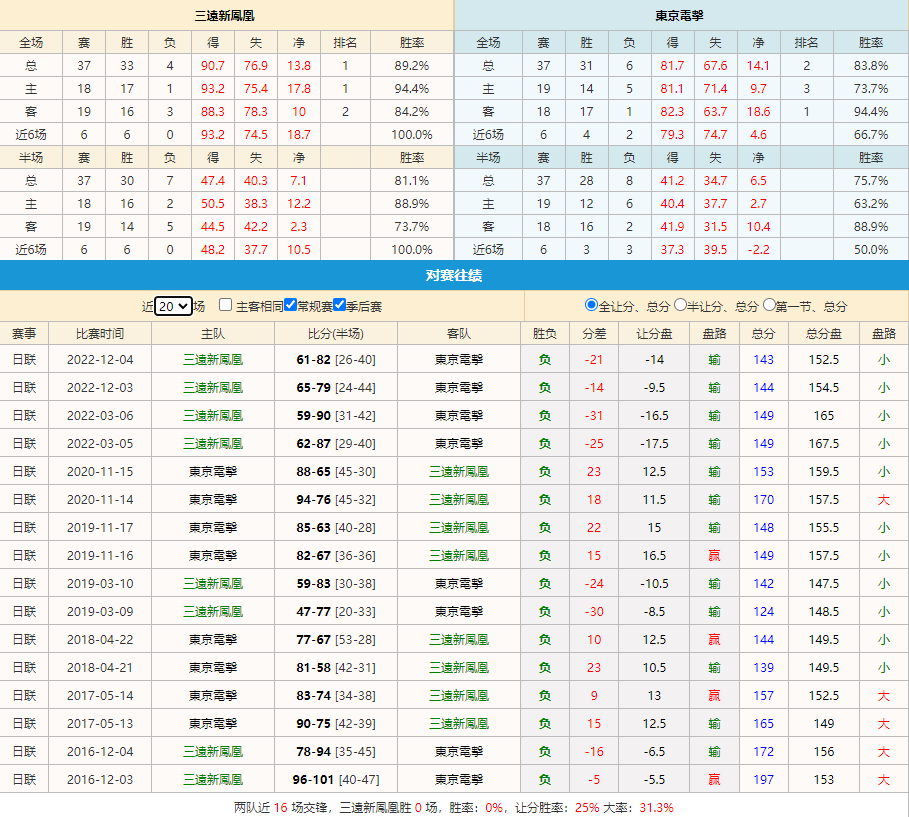This screenshot has width=909, height=817.
Task: Click the score 47-77 [20-33]
Action: pyautogui.click(x=336, y=612)
